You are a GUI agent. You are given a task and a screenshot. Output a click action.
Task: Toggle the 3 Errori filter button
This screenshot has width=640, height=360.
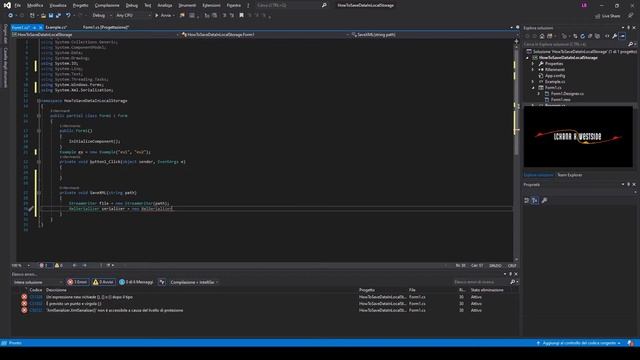pos(78,282)
